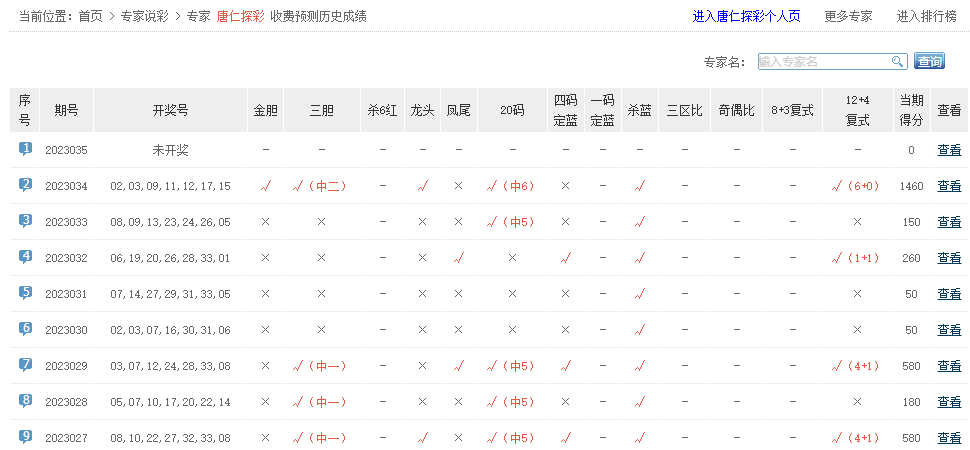
Task: Open the 更多专家 link
Action: click(x=848, y=17)
